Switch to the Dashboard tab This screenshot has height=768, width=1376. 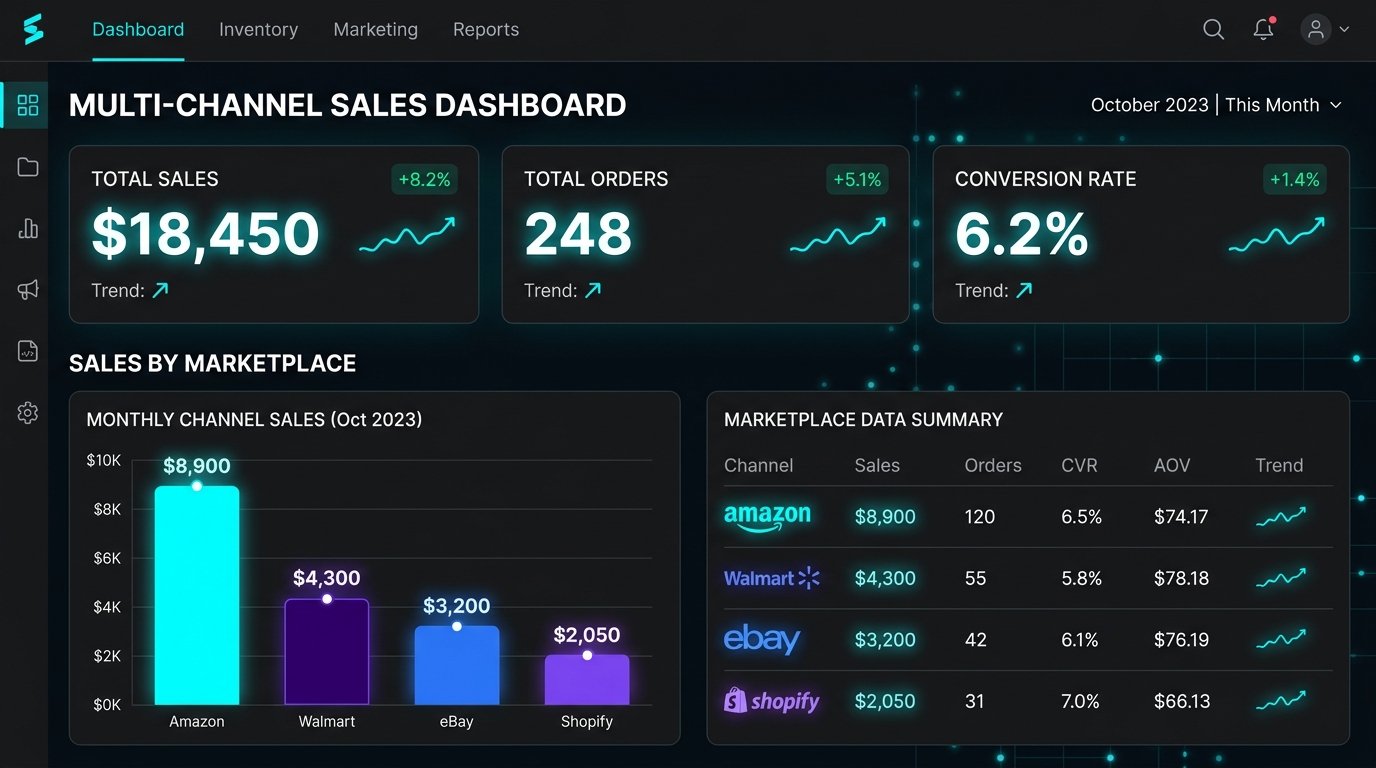pyautogui.click(x=138, y=30)
